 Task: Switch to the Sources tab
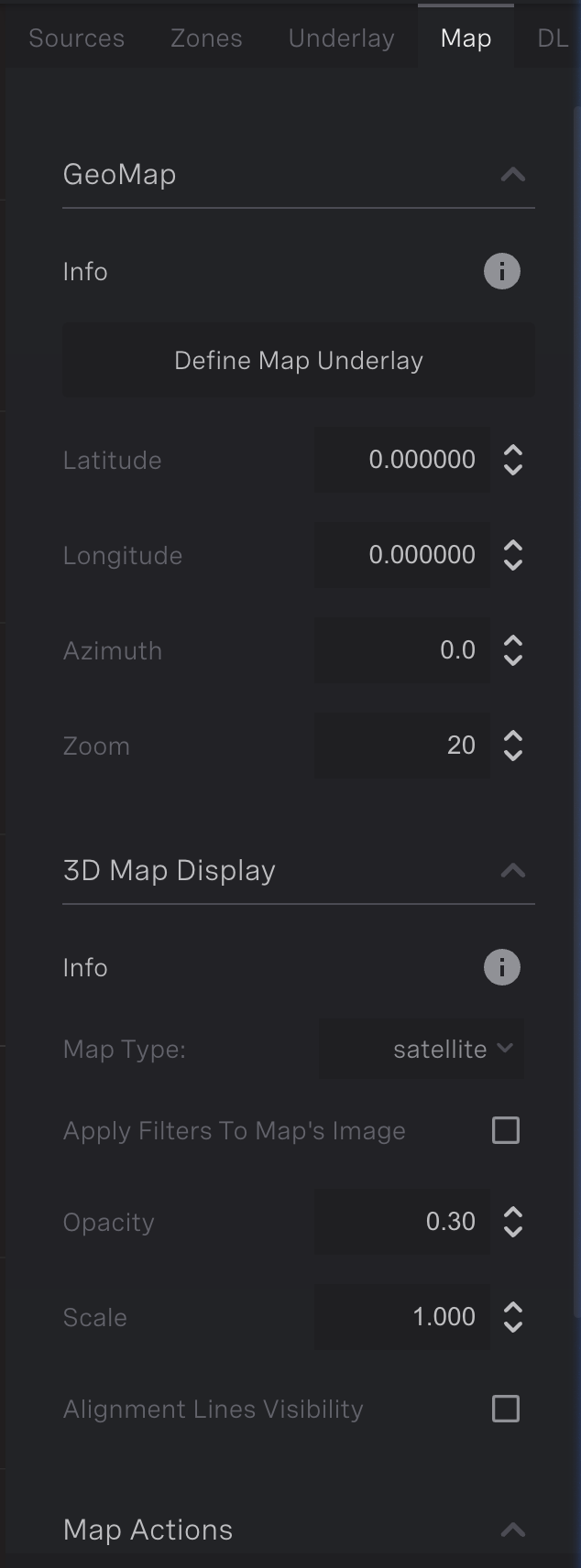coord(76,38)
